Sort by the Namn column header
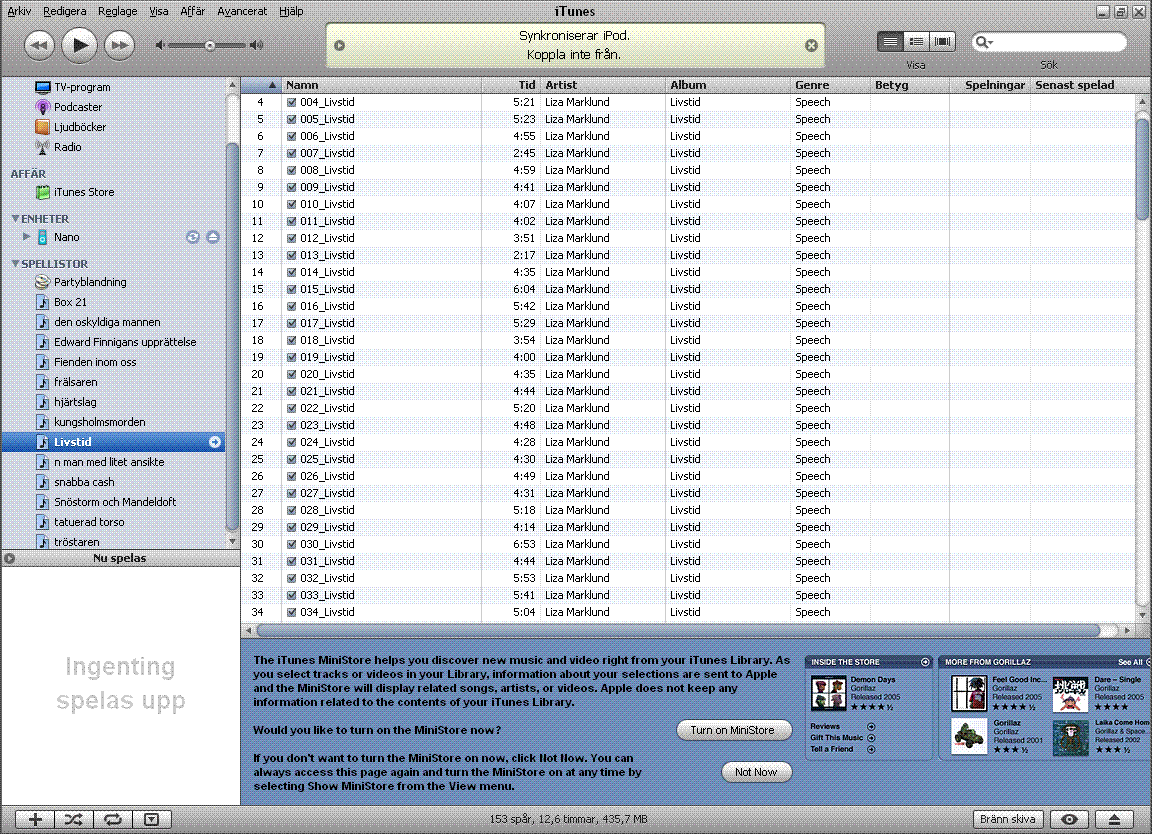This screenshot has width=1152, height=834. 381,85
